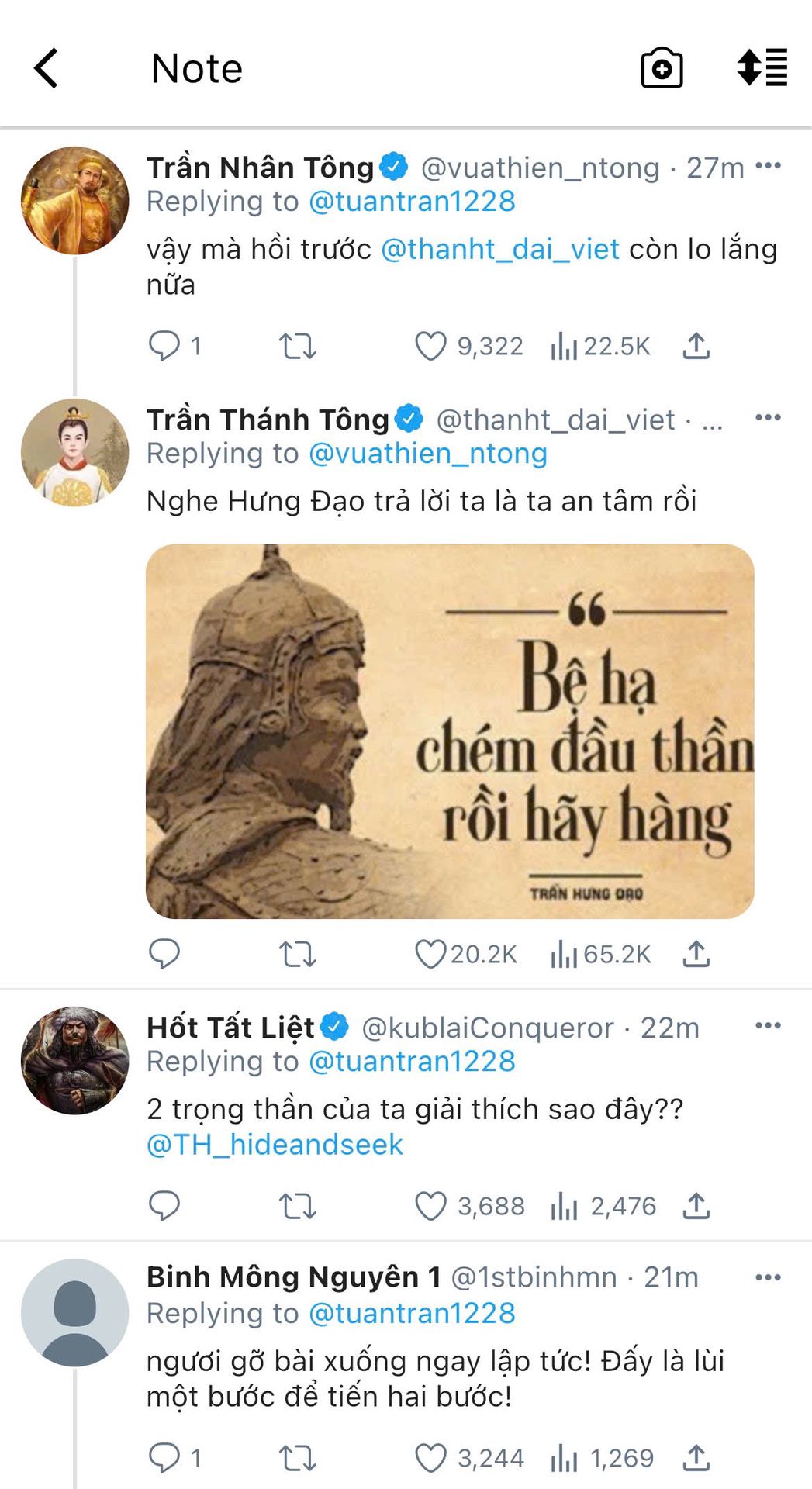Open Hốt Tất Liệt's profile avatar
The image size is (812, 1489).
75,1060
